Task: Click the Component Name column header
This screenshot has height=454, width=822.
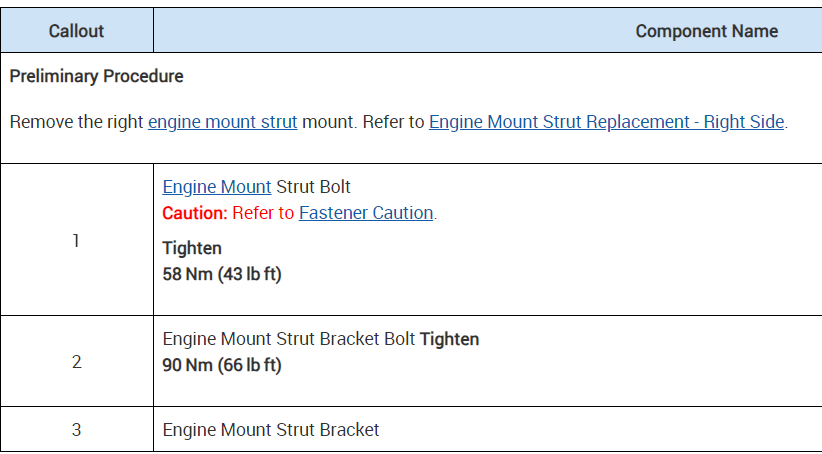Action: (x=706, y=31)
